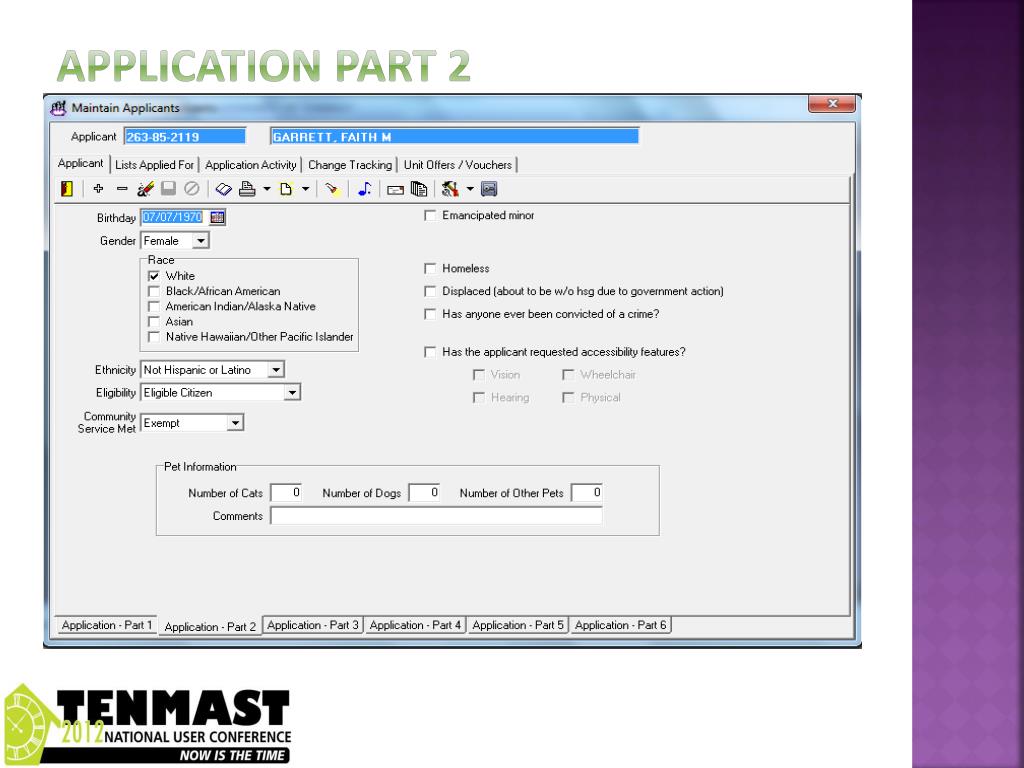Click the Number of Other Pets field

click(586, 493)
